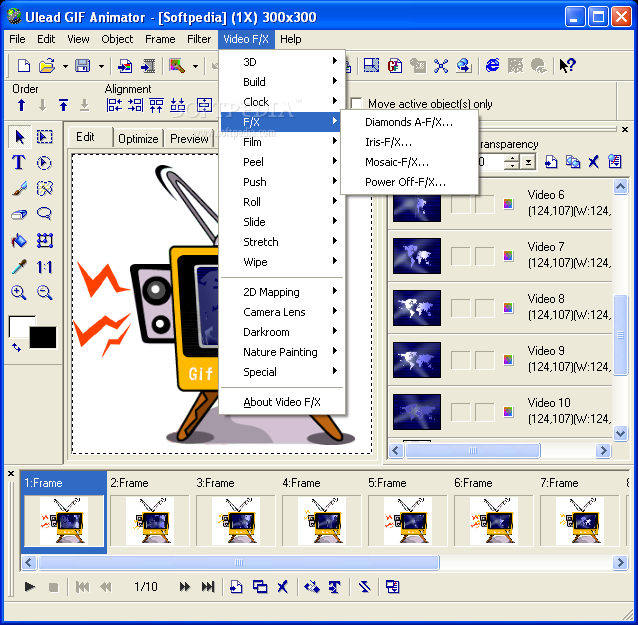This screenshot has width=638, height=625.
Task: Select the Eyedropper tool
Action: click(x=19, y=267)
